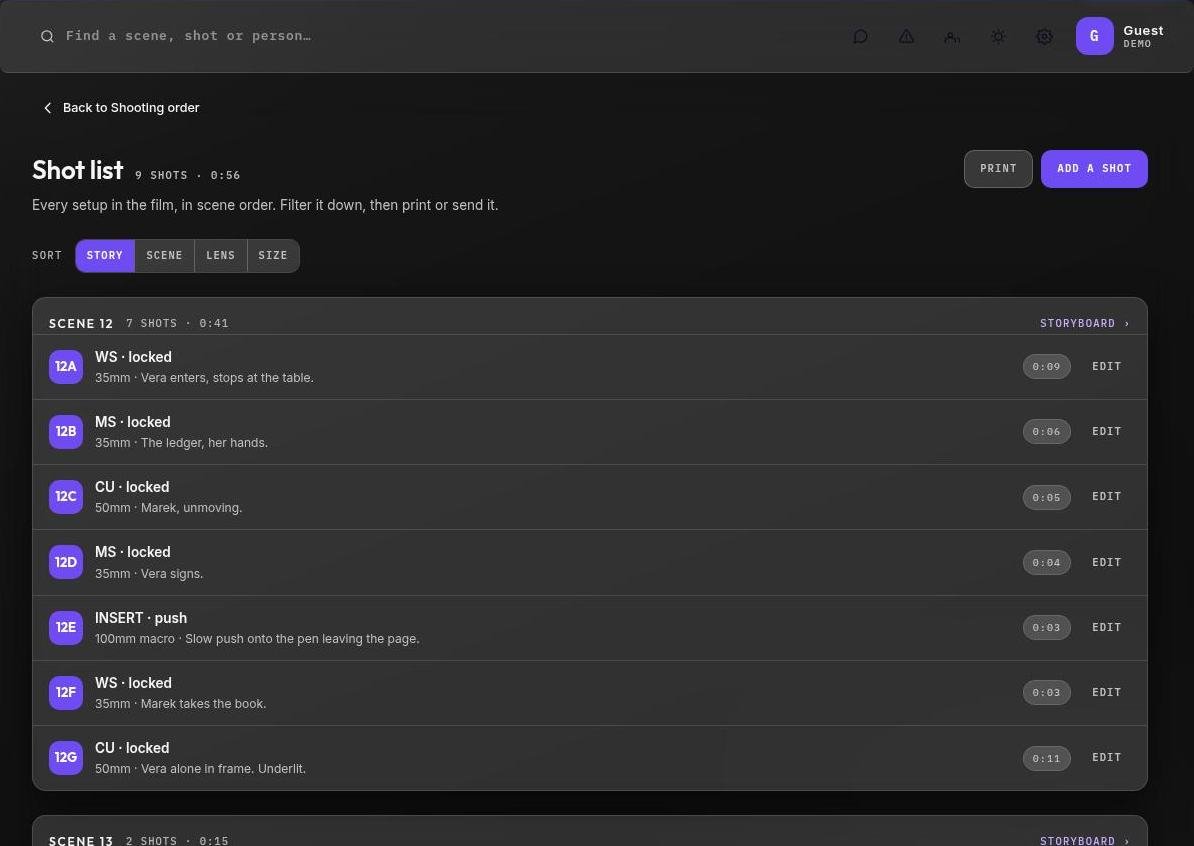
Task: Sort the shot list by Scene
Action: [164, 256]
